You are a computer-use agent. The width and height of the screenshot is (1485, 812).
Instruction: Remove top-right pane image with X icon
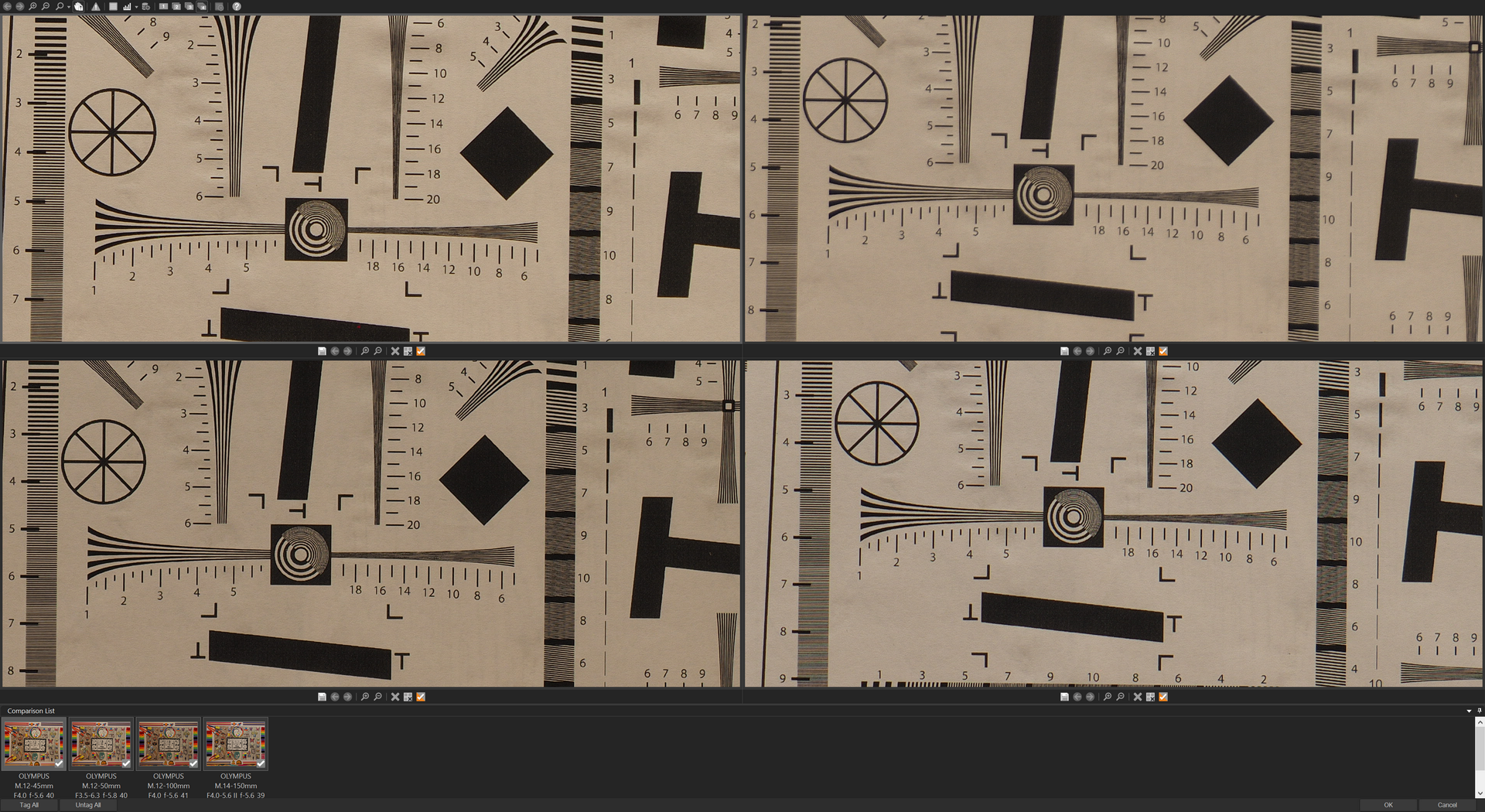click(x=1137, y=351)
